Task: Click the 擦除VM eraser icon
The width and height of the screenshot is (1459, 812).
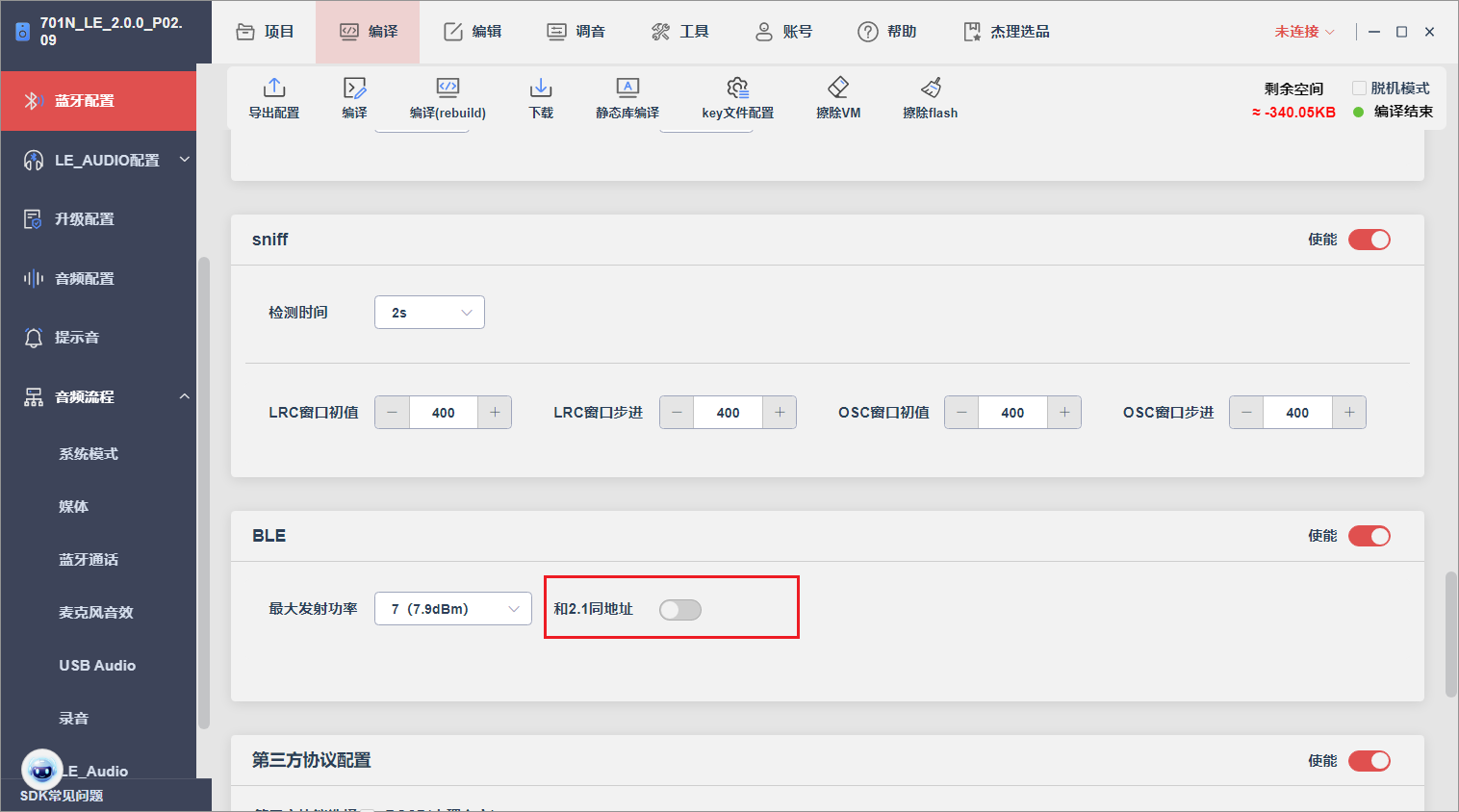Action: 838,88
